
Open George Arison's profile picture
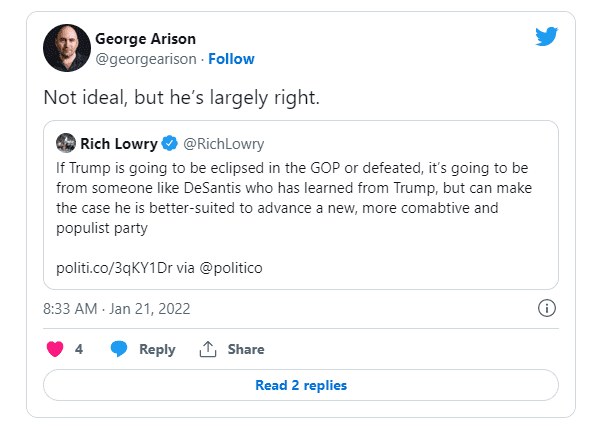67,48
